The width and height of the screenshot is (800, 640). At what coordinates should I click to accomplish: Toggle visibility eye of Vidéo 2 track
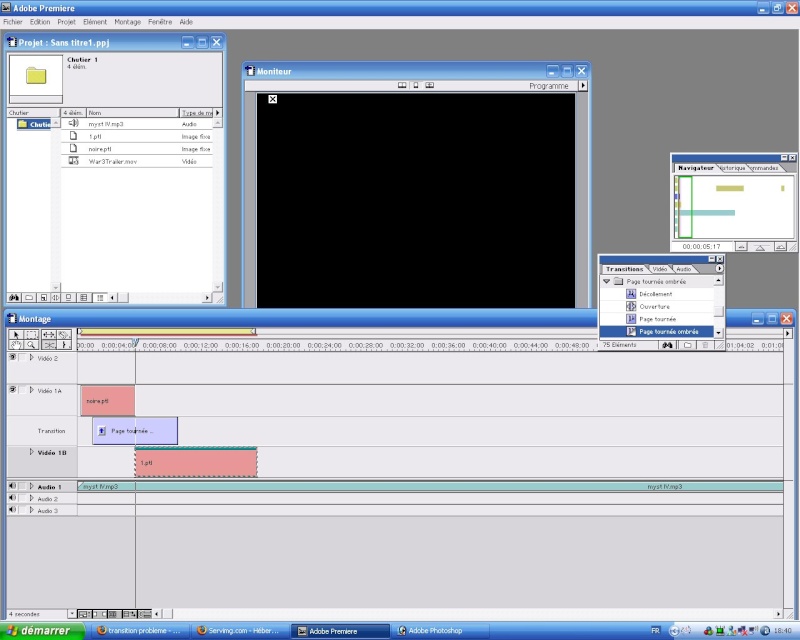click(x=13, y=357)
